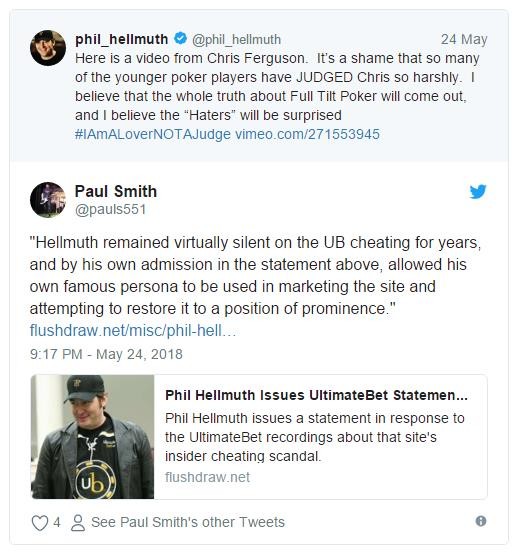
Task: Click the flushdraw.net domain on the card
Action: coord(207,477)
